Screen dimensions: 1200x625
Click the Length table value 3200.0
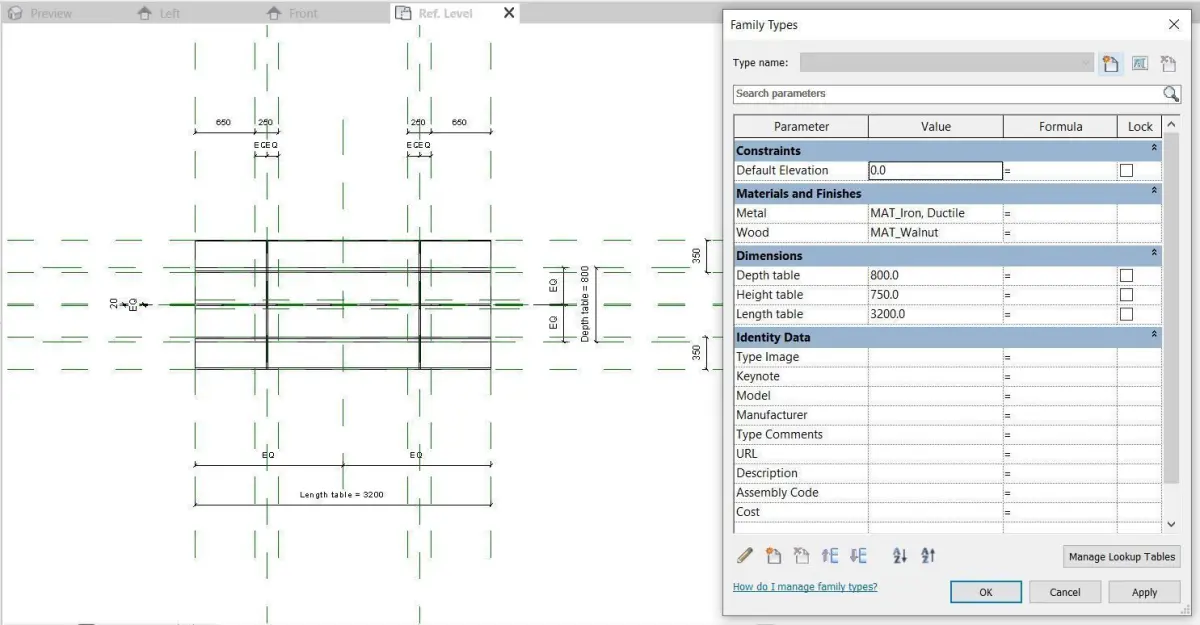point(935,314)
